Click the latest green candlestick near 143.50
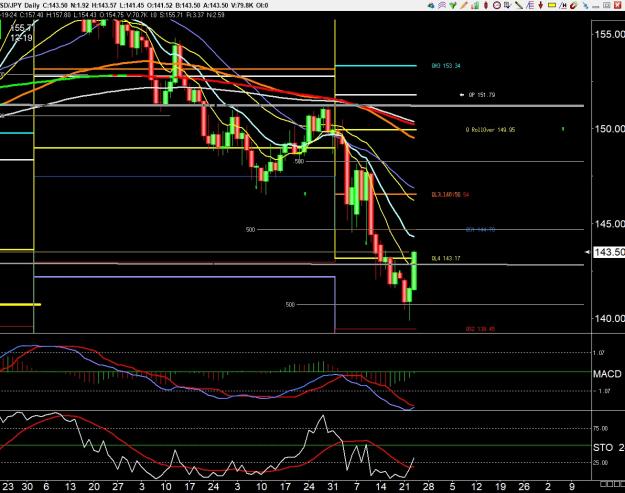625x493 pixels. point(414,271)
